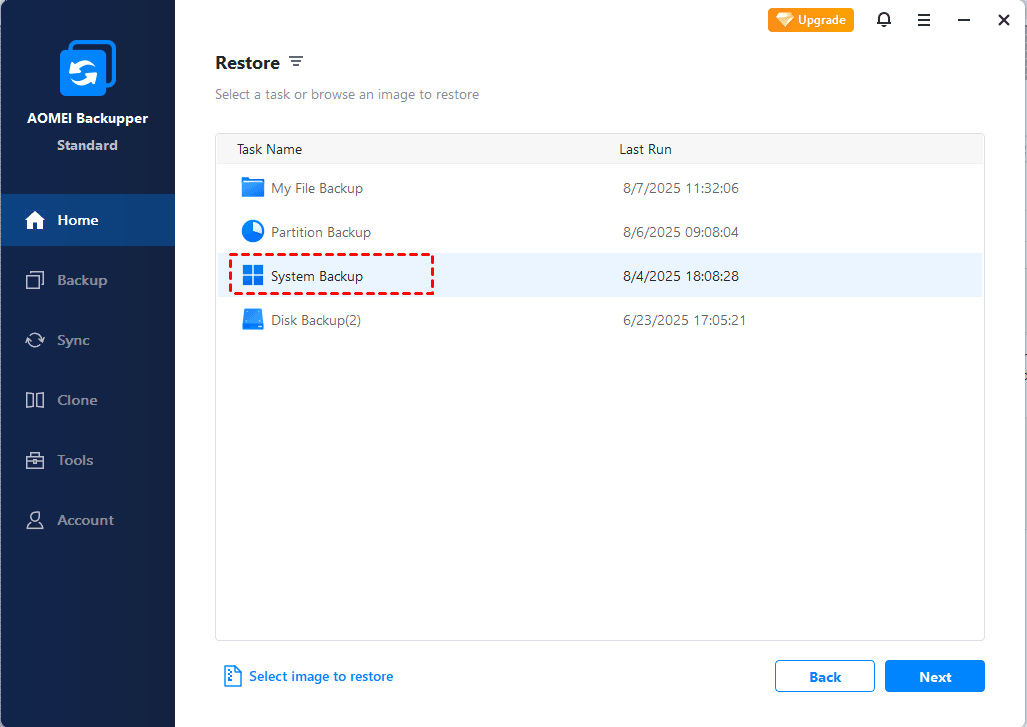
Task: Click the Disk Backup(2) drive icon
Action: 253,320
